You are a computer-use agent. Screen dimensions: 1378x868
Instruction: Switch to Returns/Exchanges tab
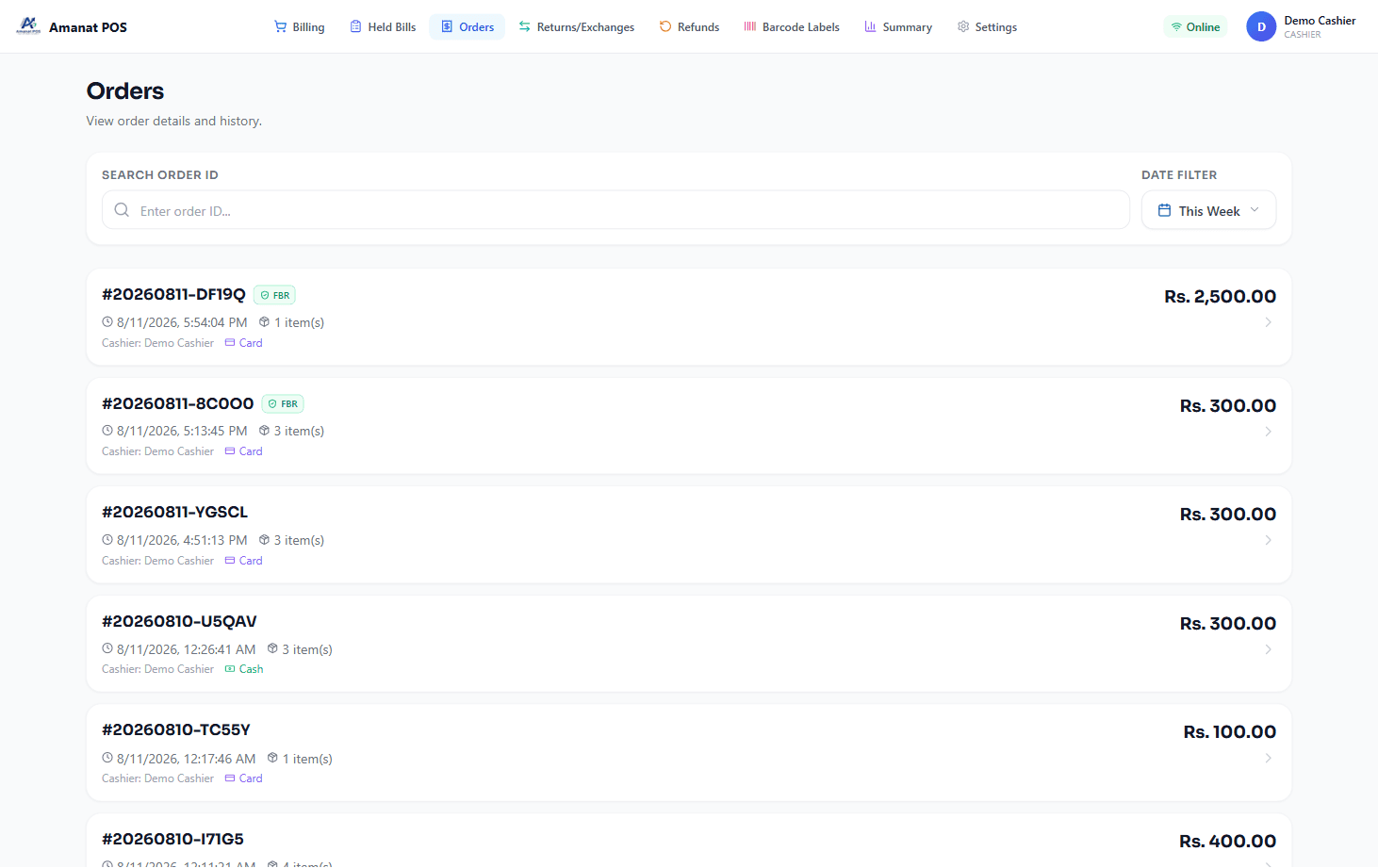[577, 26]
